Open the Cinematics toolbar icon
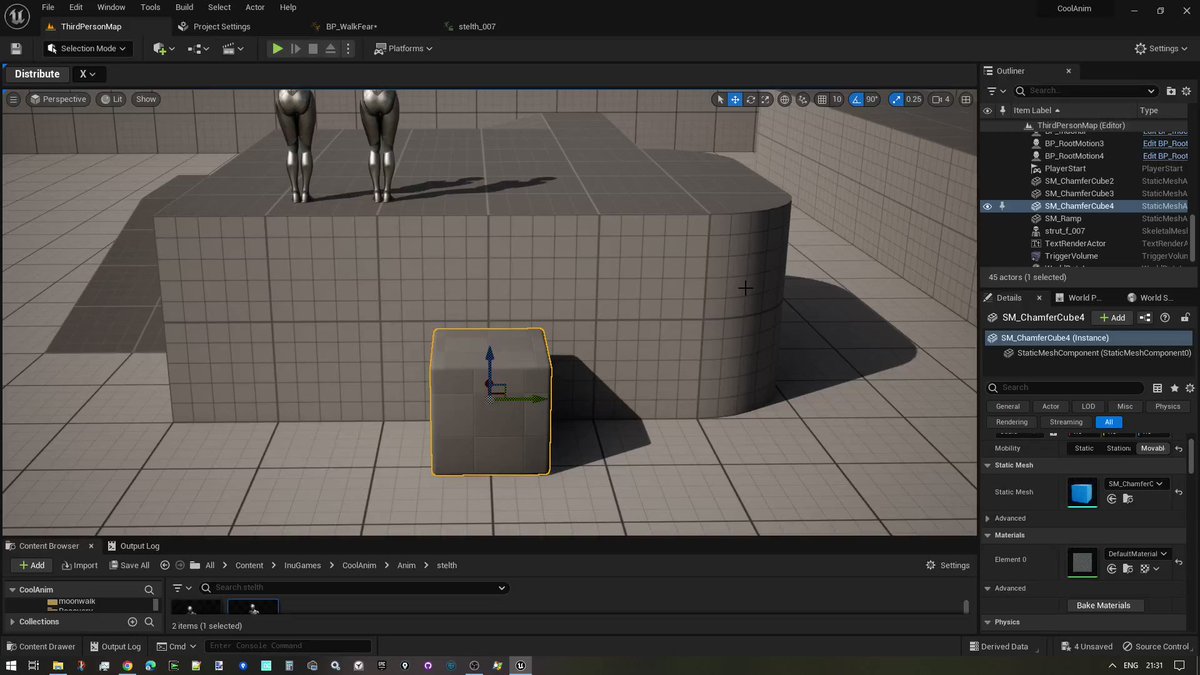The image size is (1200, 675). coord(230,48)
